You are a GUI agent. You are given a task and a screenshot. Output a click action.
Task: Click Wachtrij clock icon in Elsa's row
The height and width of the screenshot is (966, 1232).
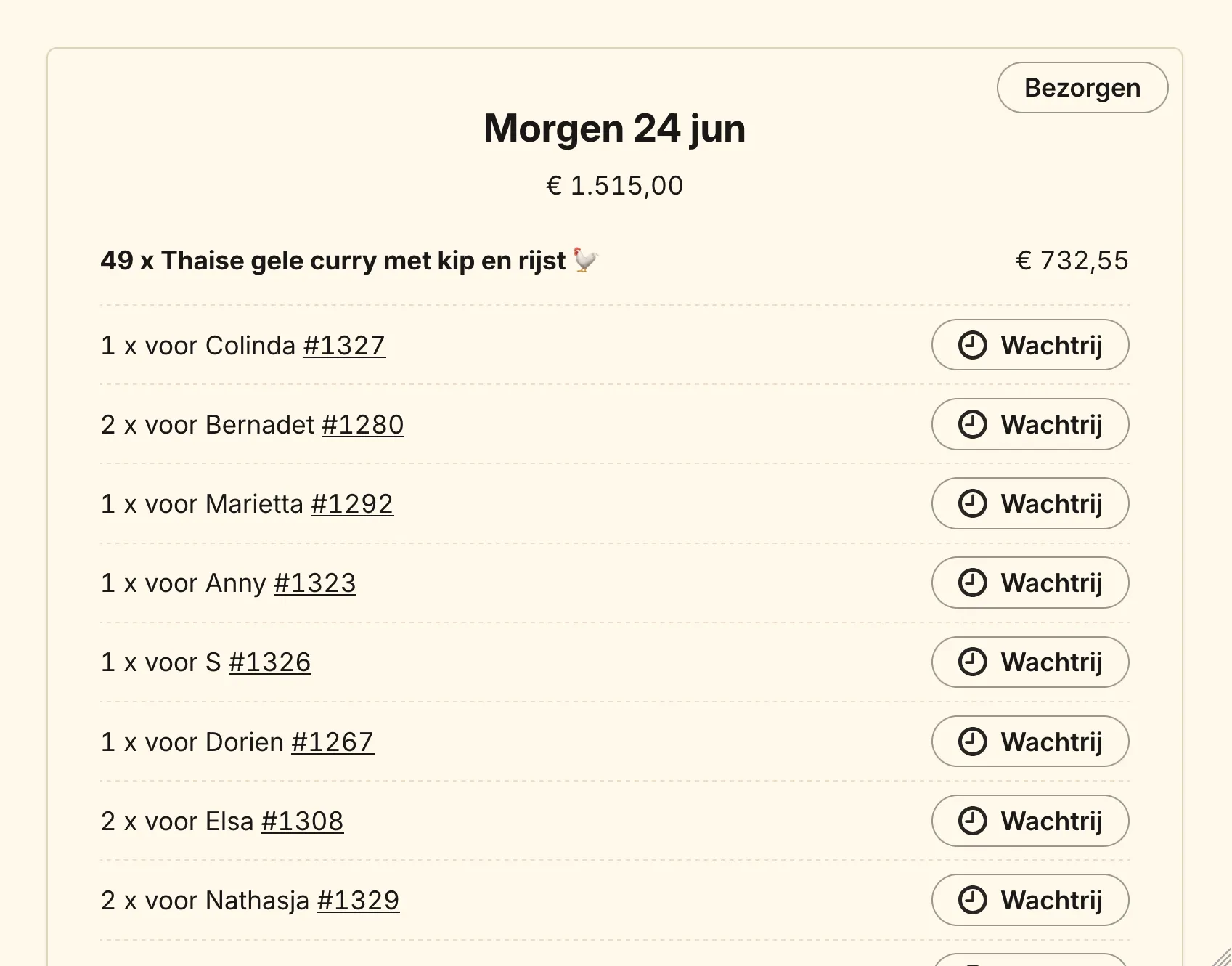click(x=973, y=821)
